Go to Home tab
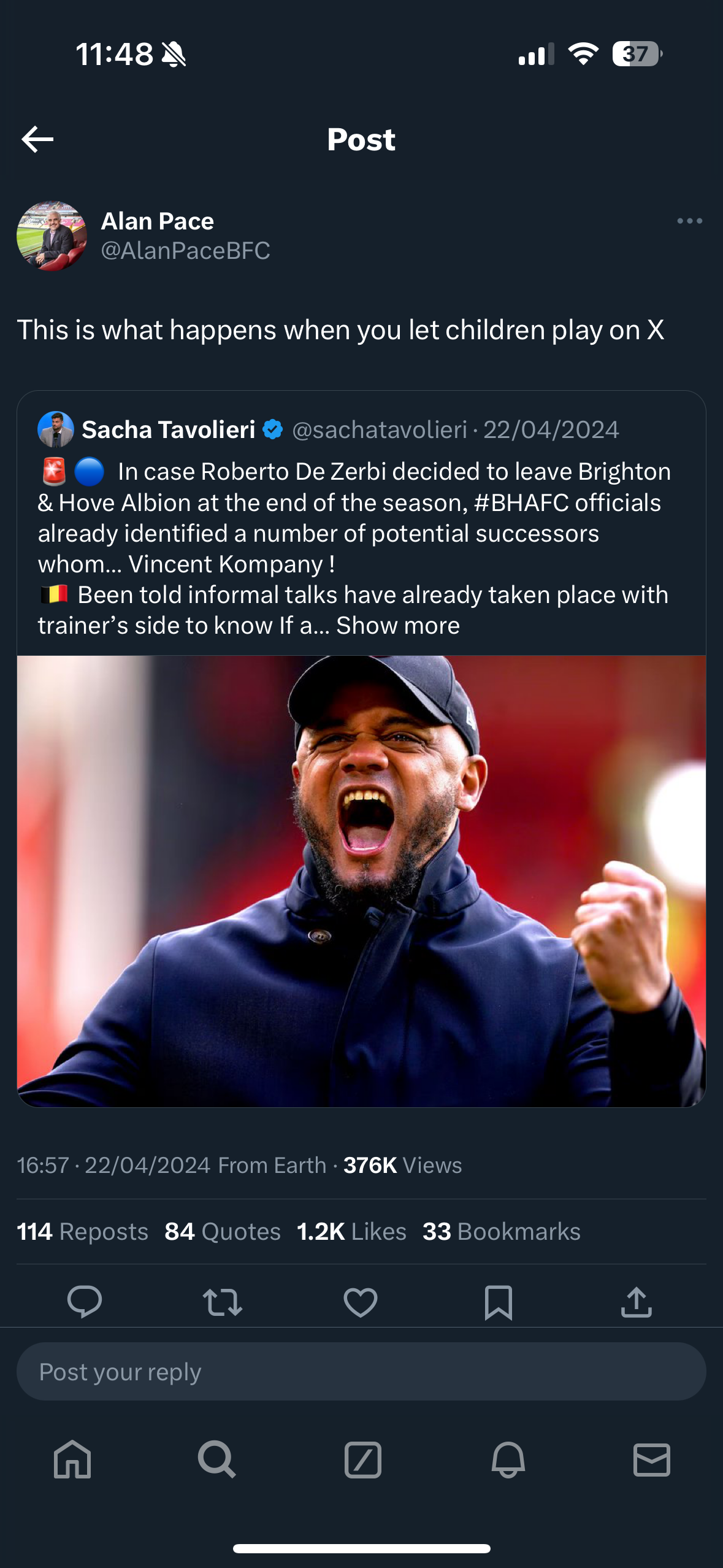Viewport: 723px width, 1568px height. 72,1459
